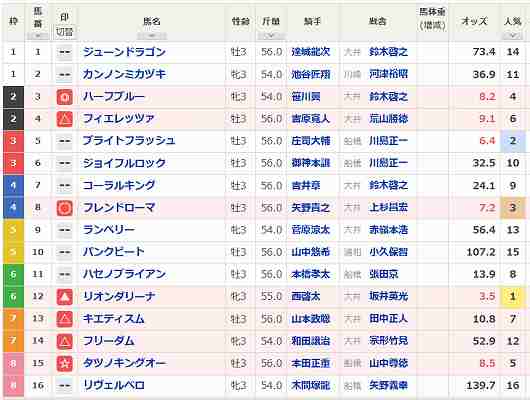530x400 pixels.
Task: Open trainer page for 坂井英光
Action: 388,297
